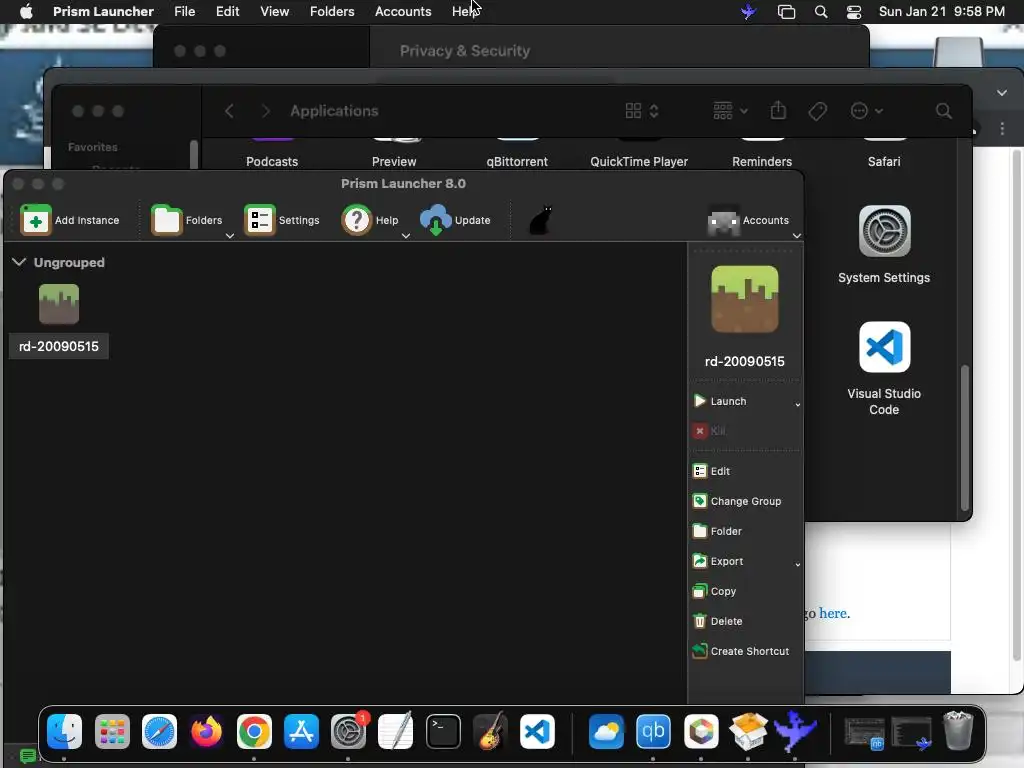The height and width of the screenshot is (768, 1024).
Task: Open the Accounts button in launcher toolbar
Action: 748,220
